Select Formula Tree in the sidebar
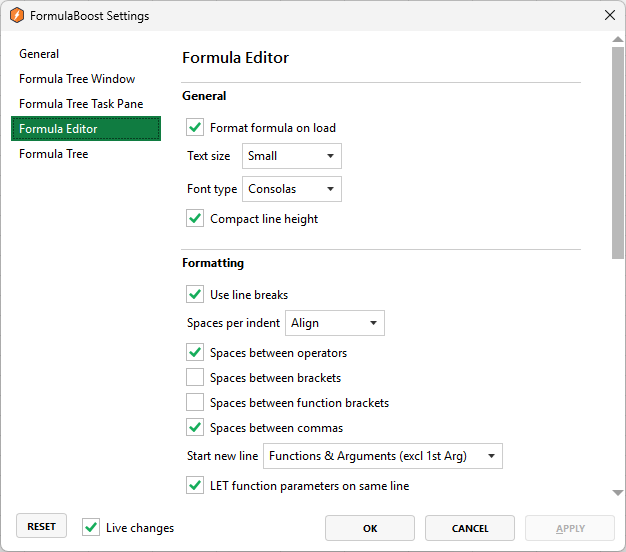Image resolution: width=626 pixels, height=552 pixels. pyautogui.click(x=53, y=154)
